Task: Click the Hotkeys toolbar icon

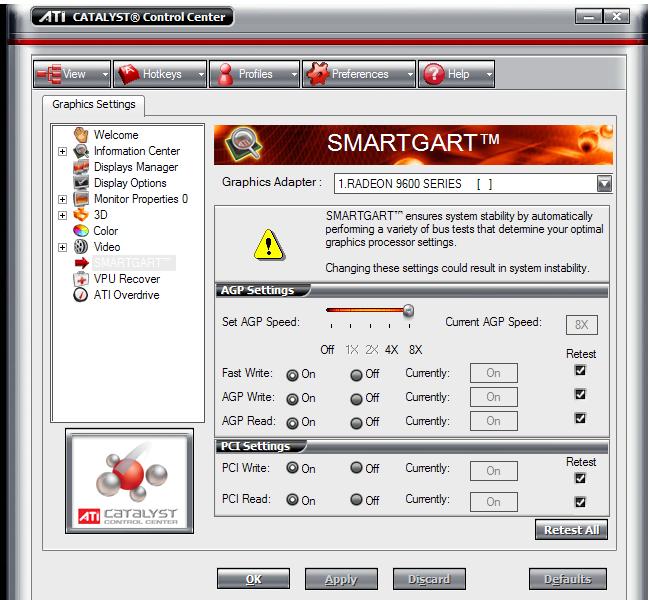Action: click(128, 74)
